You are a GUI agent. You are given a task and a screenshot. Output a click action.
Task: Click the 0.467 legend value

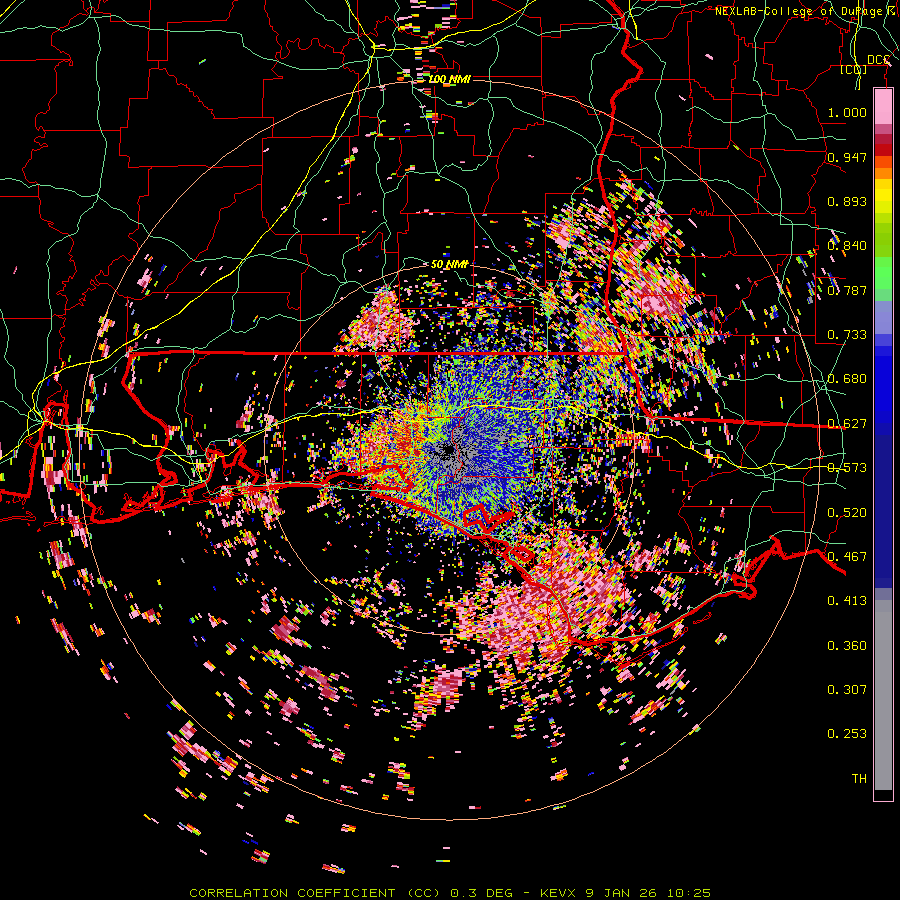847,557
